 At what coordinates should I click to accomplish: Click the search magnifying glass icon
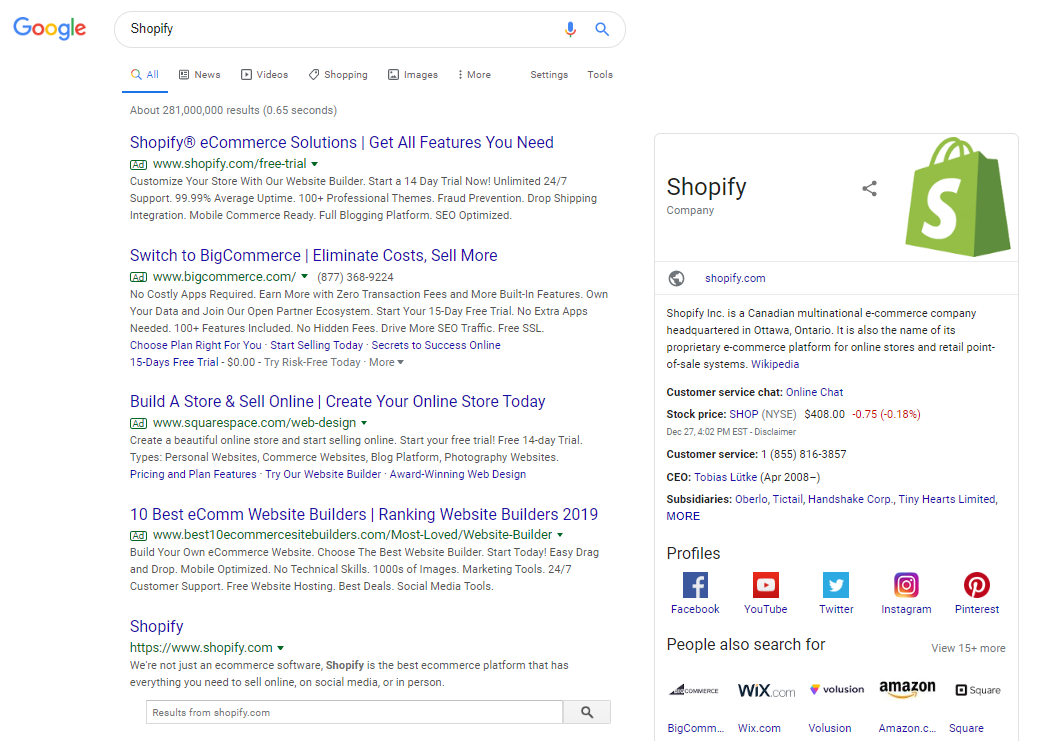pos(601,29)
